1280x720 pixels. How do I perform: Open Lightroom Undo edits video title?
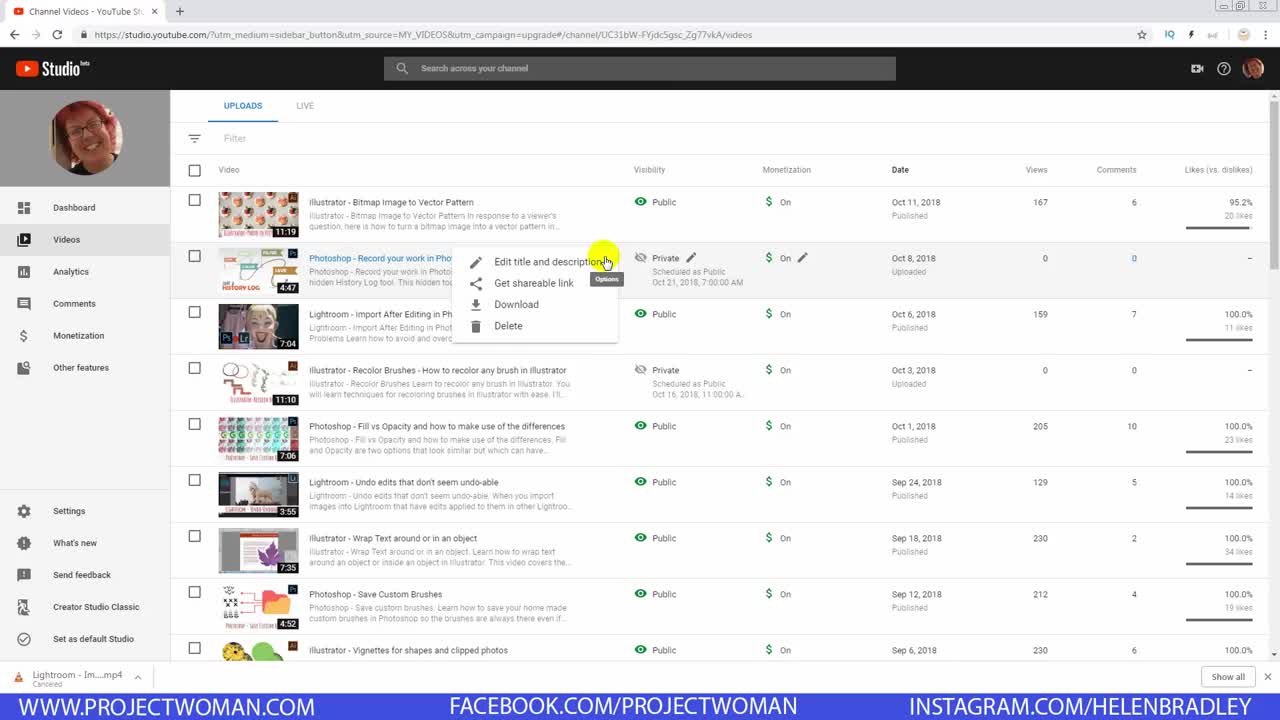tap(403, 482)
